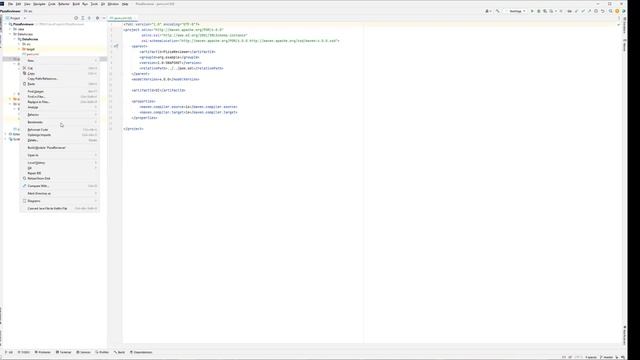Choose Copy from context menu

coord(60,73)
